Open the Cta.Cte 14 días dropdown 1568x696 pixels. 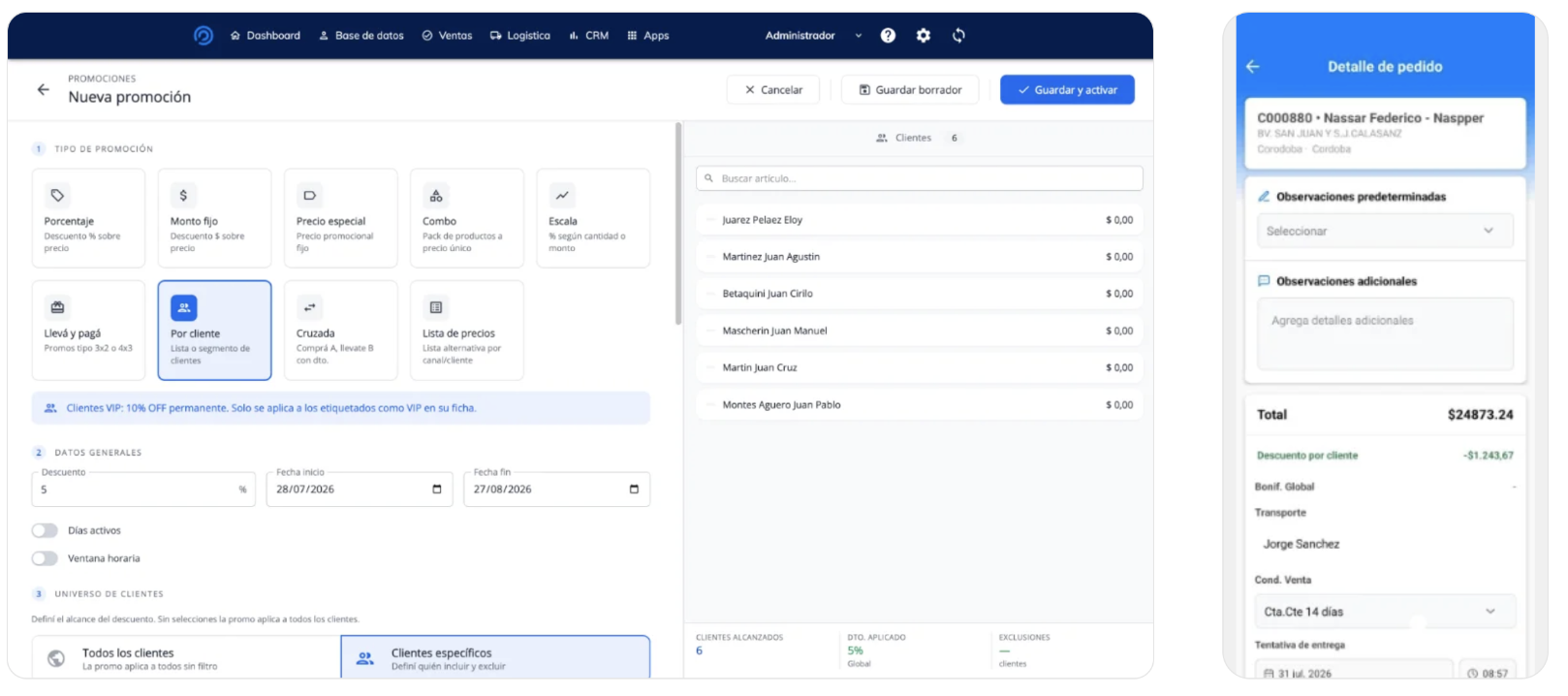coord(1385,612)
